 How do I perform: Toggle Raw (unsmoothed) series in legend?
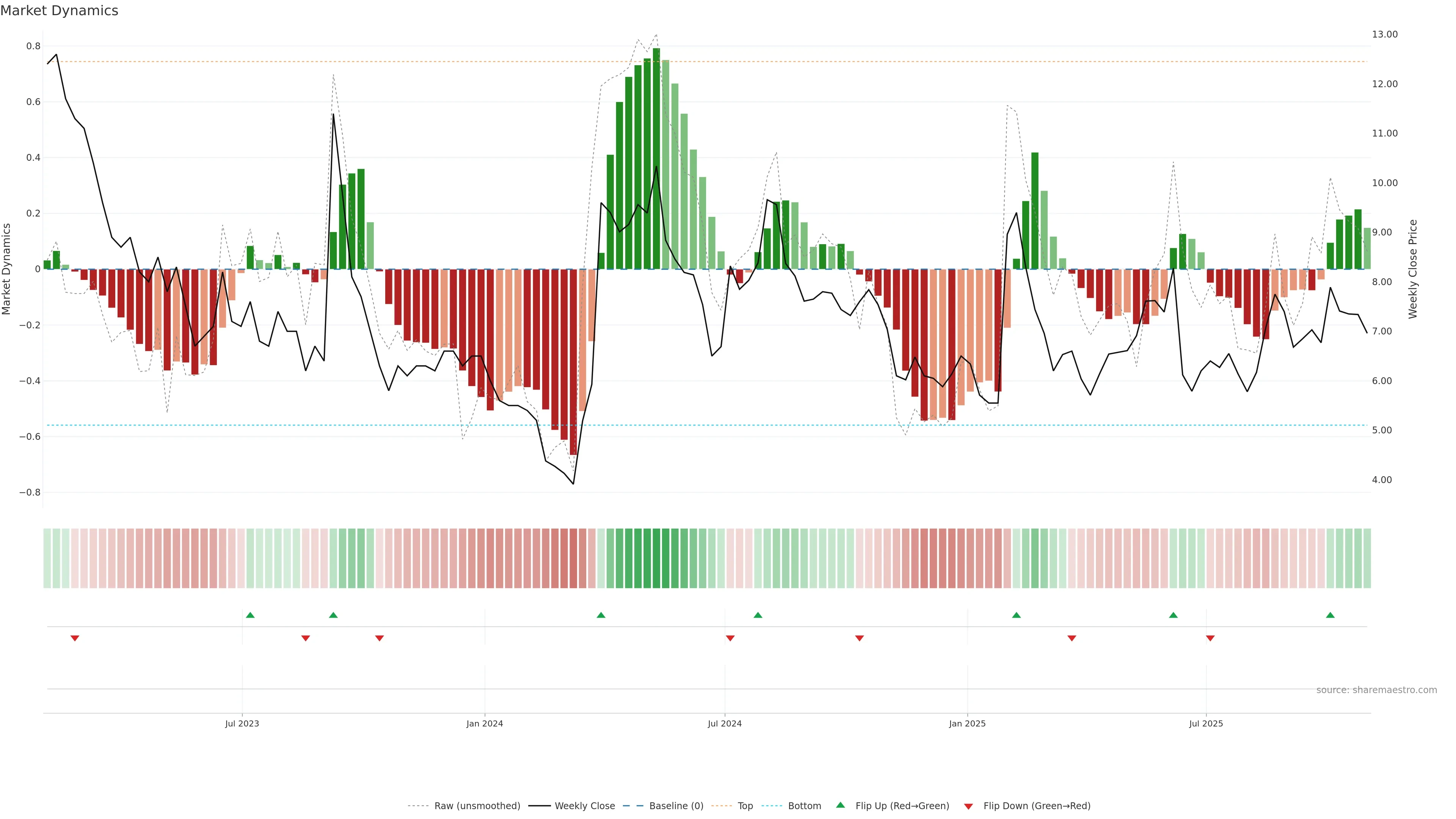477,806
